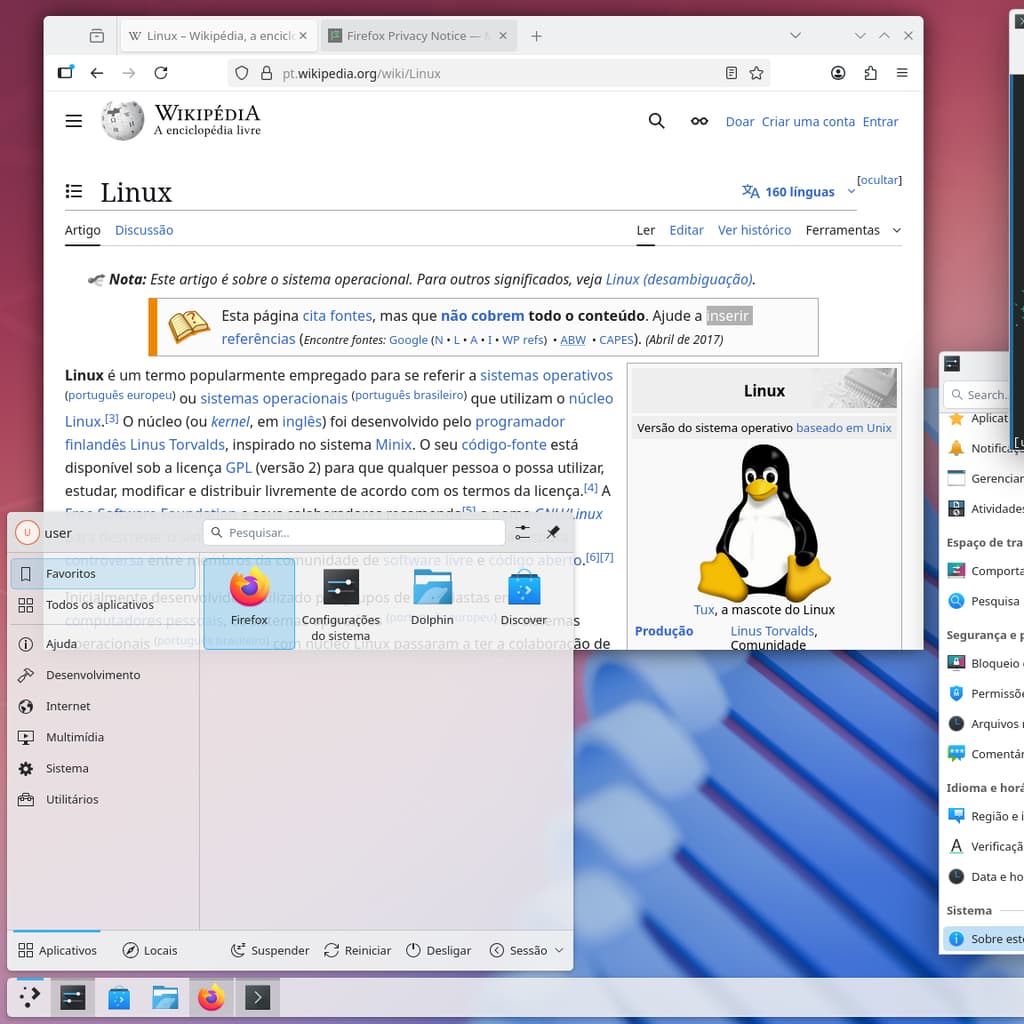
Task: Select Ajuda category in launcher
Action: (x=103, y=644)
